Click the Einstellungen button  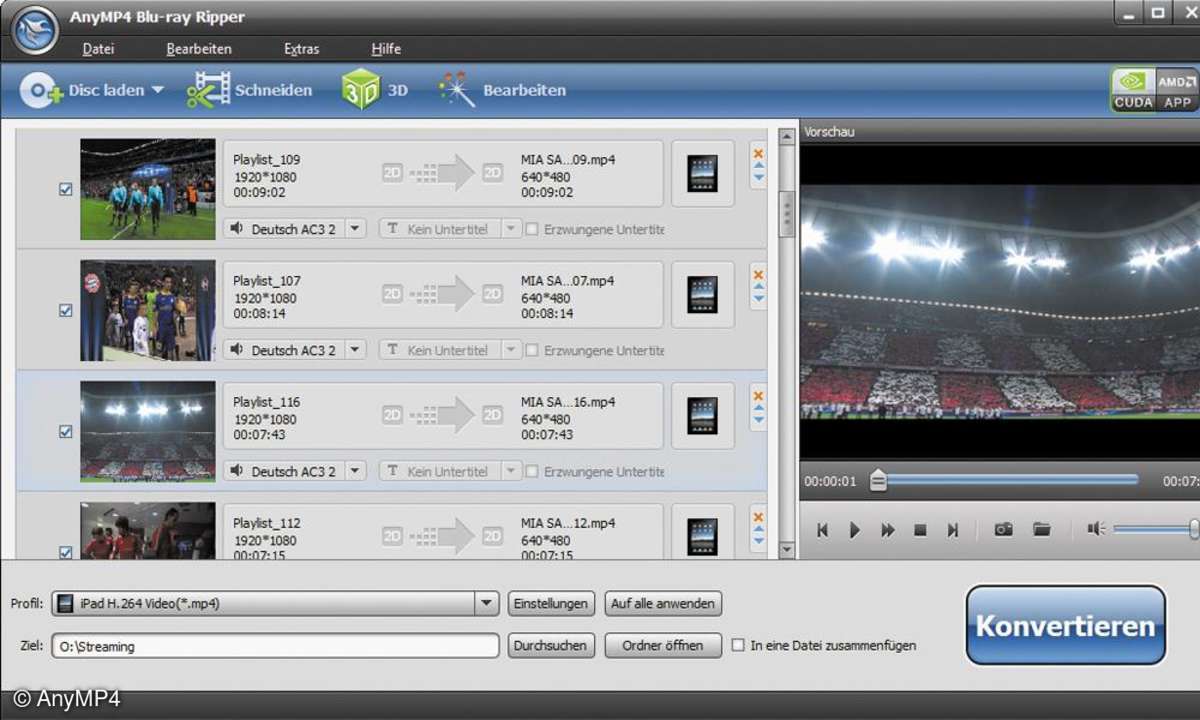click(x=551, y=604)
